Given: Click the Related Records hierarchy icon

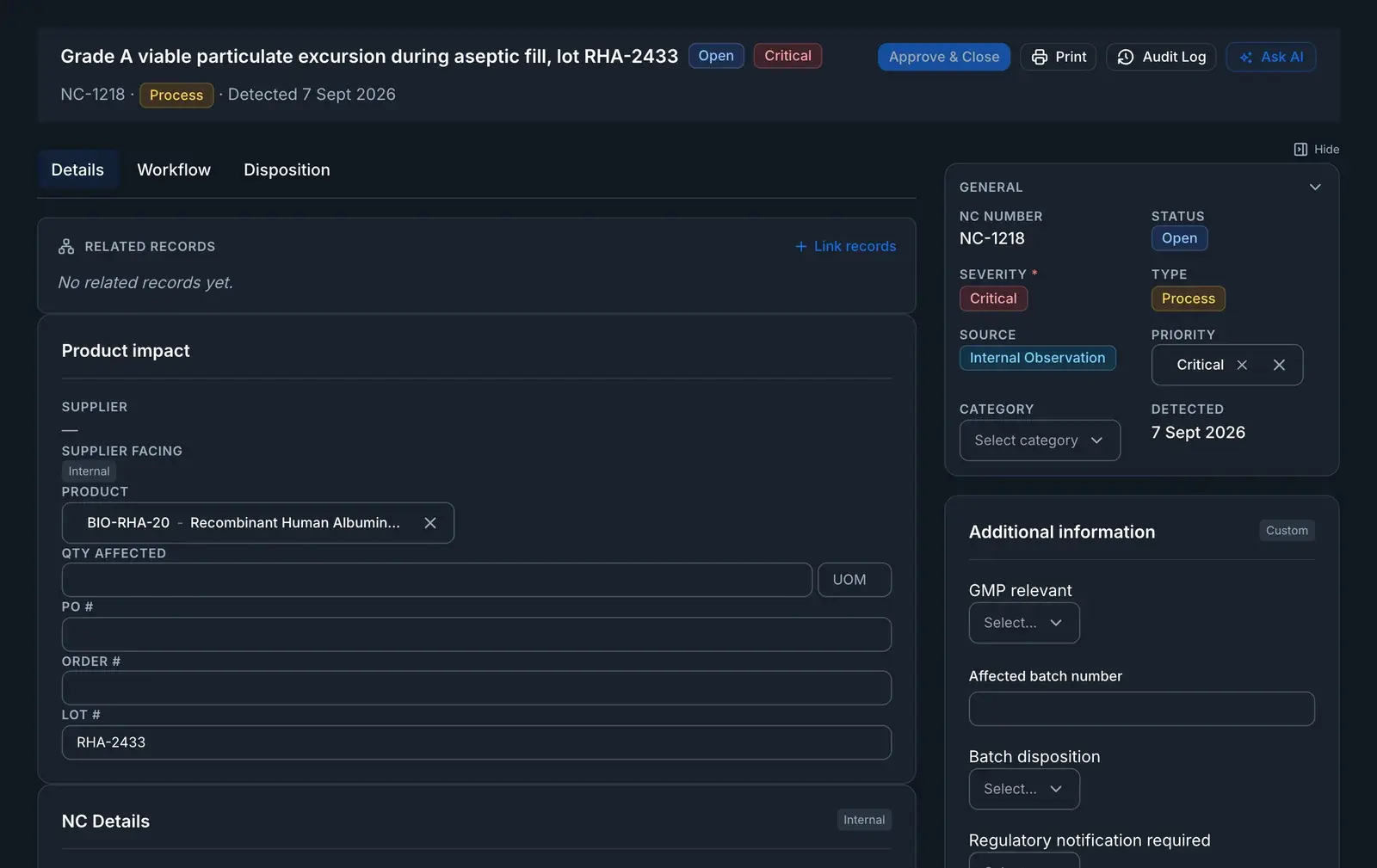Looking at the screenshot, I should 66,246.
